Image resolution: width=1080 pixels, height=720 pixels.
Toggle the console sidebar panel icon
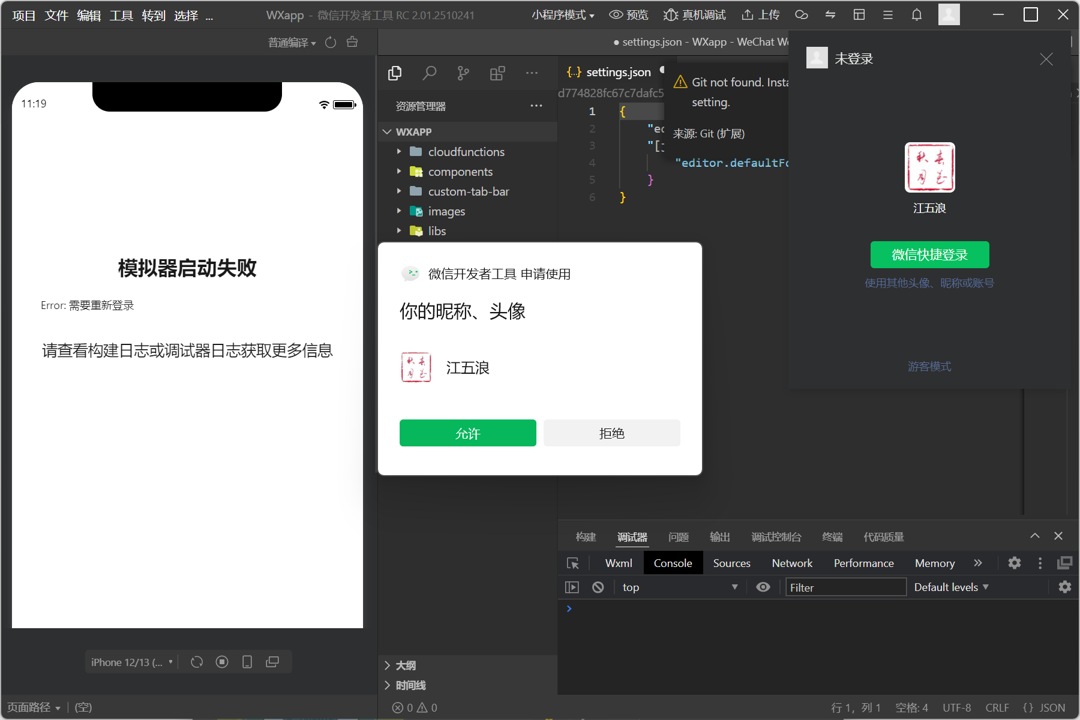pyautogui.click(x=572, y=588)
